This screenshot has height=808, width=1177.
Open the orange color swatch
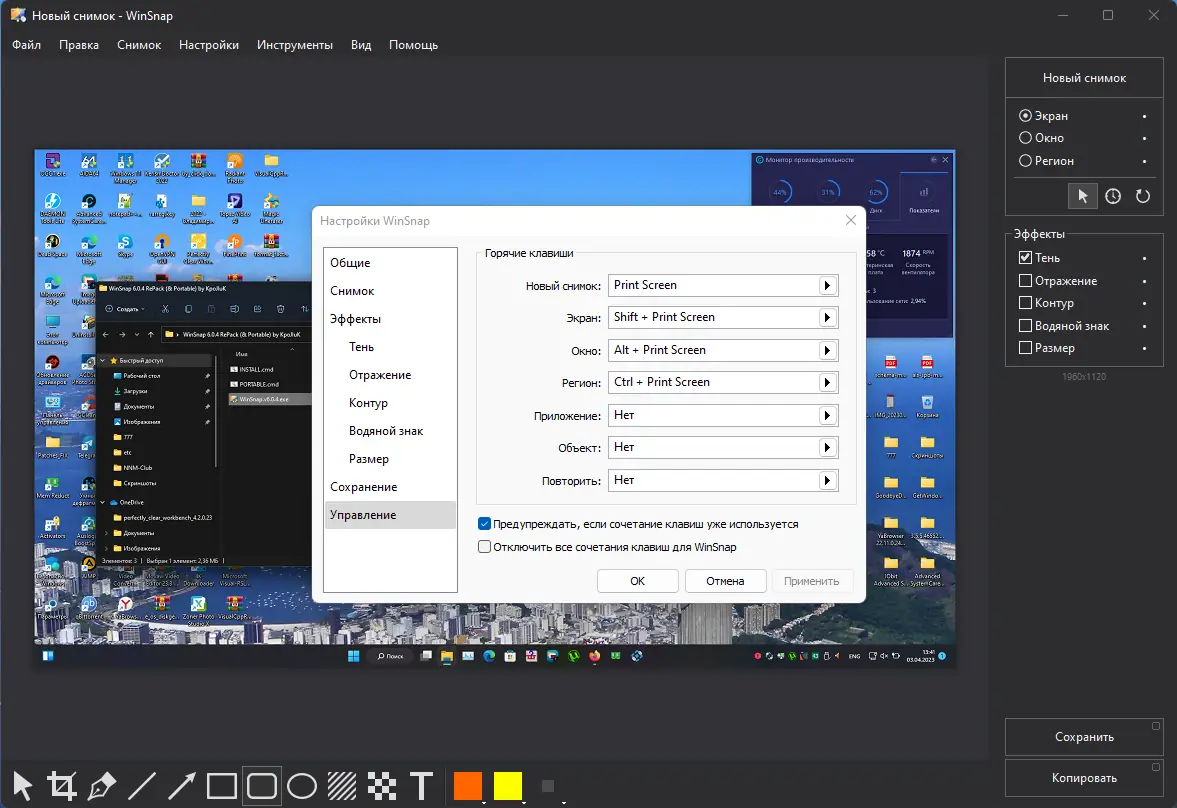click(467, 785)
